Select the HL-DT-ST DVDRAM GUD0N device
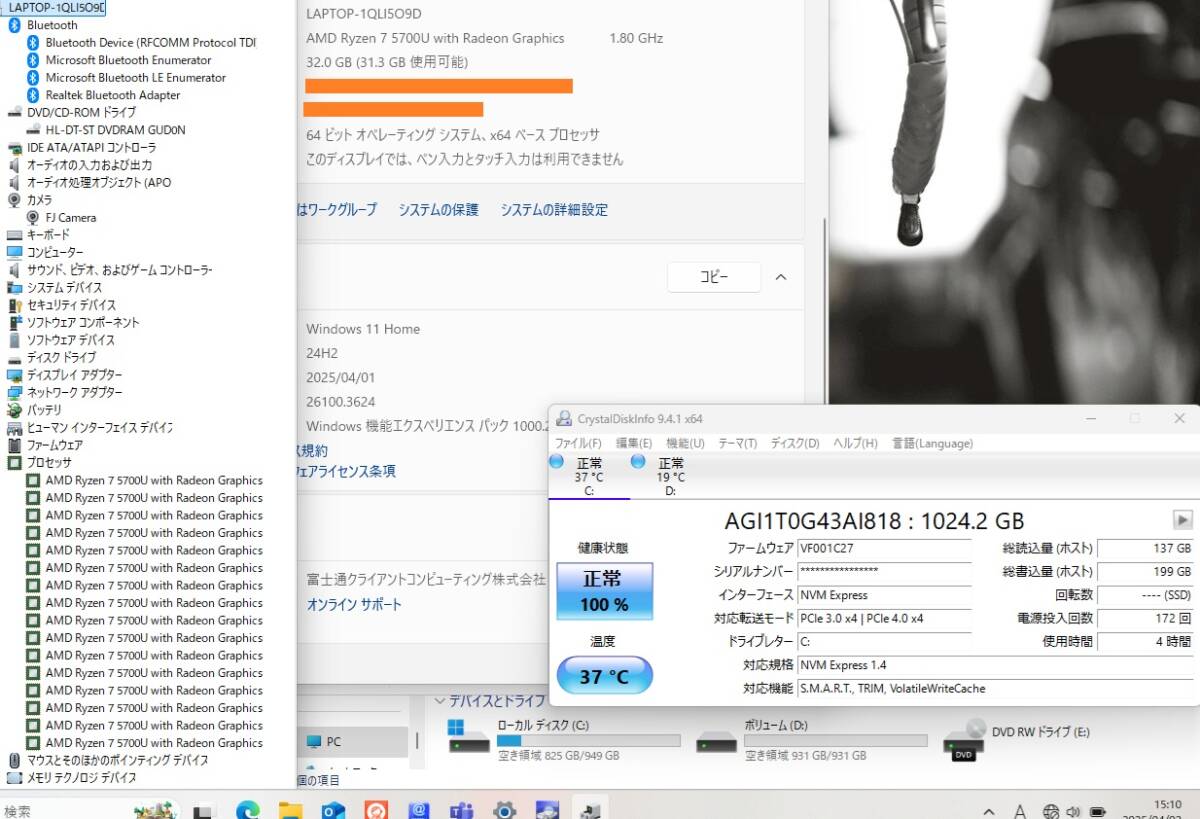The height and width of the screenshot is (819, 1200). pyautogui.click(x=115, y=130)
